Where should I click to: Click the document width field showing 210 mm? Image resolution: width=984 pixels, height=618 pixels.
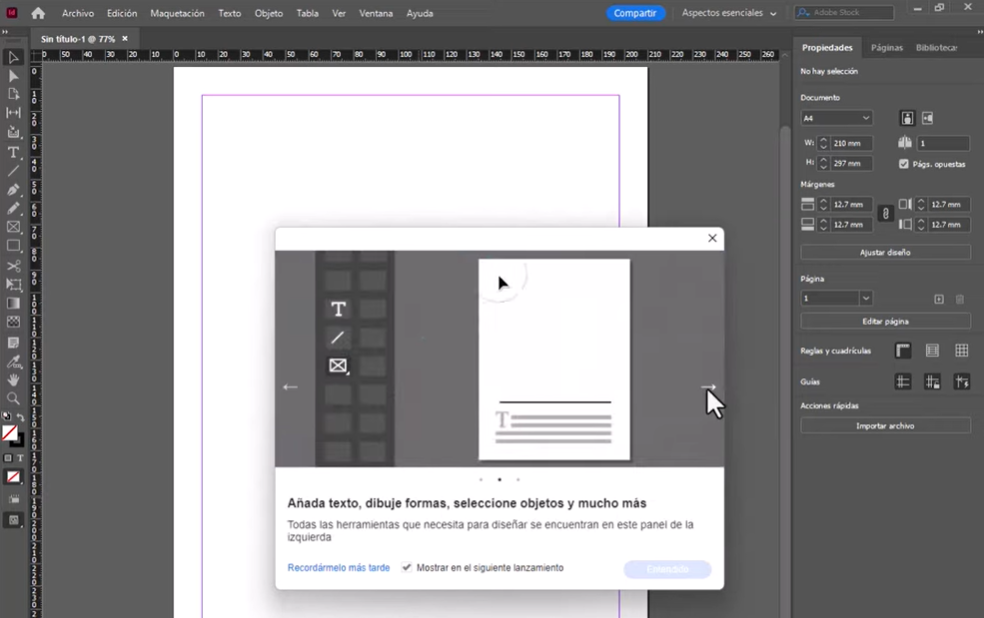click(845, 143)
